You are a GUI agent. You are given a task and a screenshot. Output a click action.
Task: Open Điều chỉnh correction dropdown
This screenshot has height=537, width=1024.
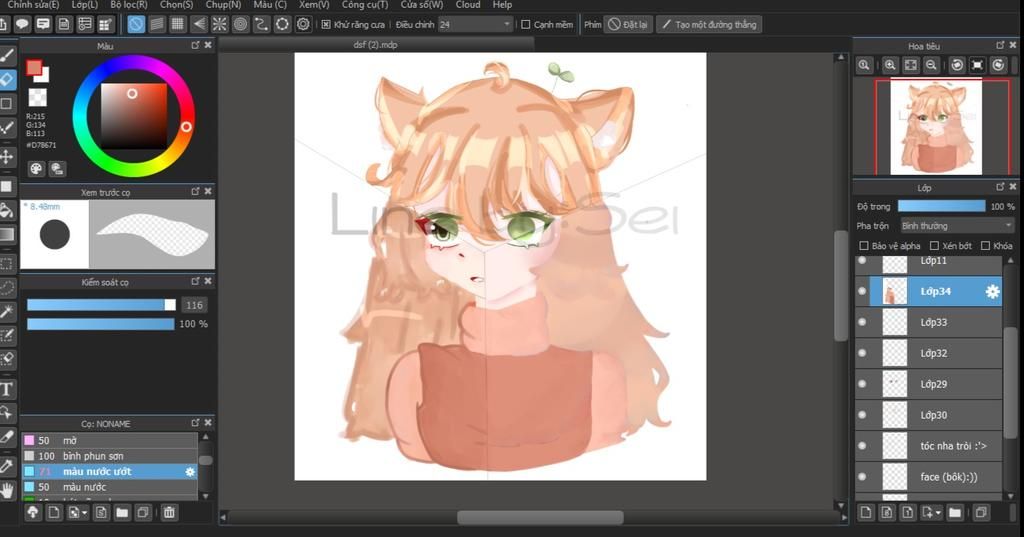point(475,25)
